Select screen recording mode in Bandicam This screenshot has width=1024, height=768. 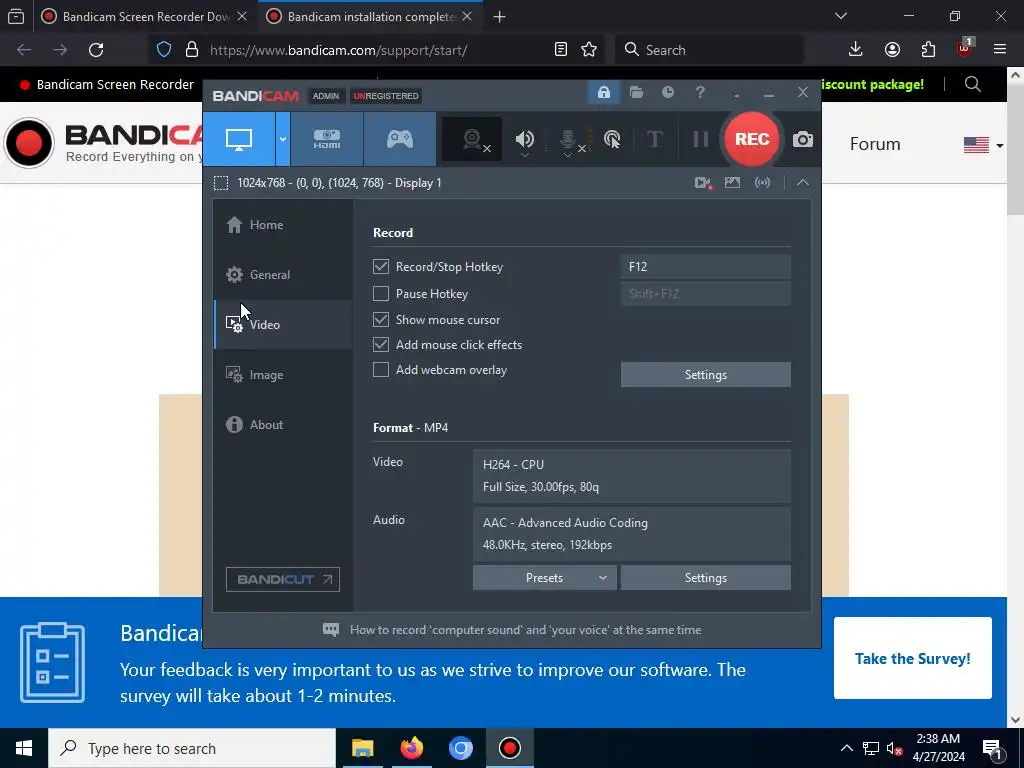pos(239,139)
